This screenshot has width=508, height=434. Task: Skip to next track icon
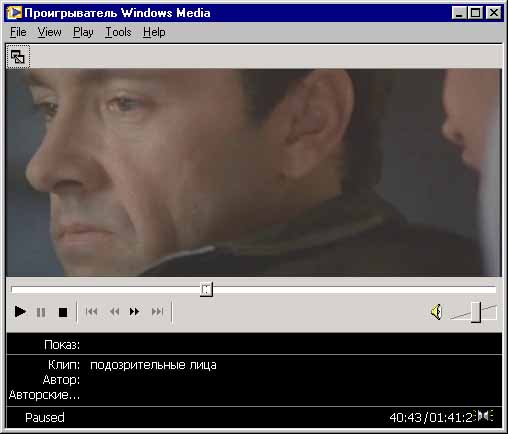(x=157, y=312)
